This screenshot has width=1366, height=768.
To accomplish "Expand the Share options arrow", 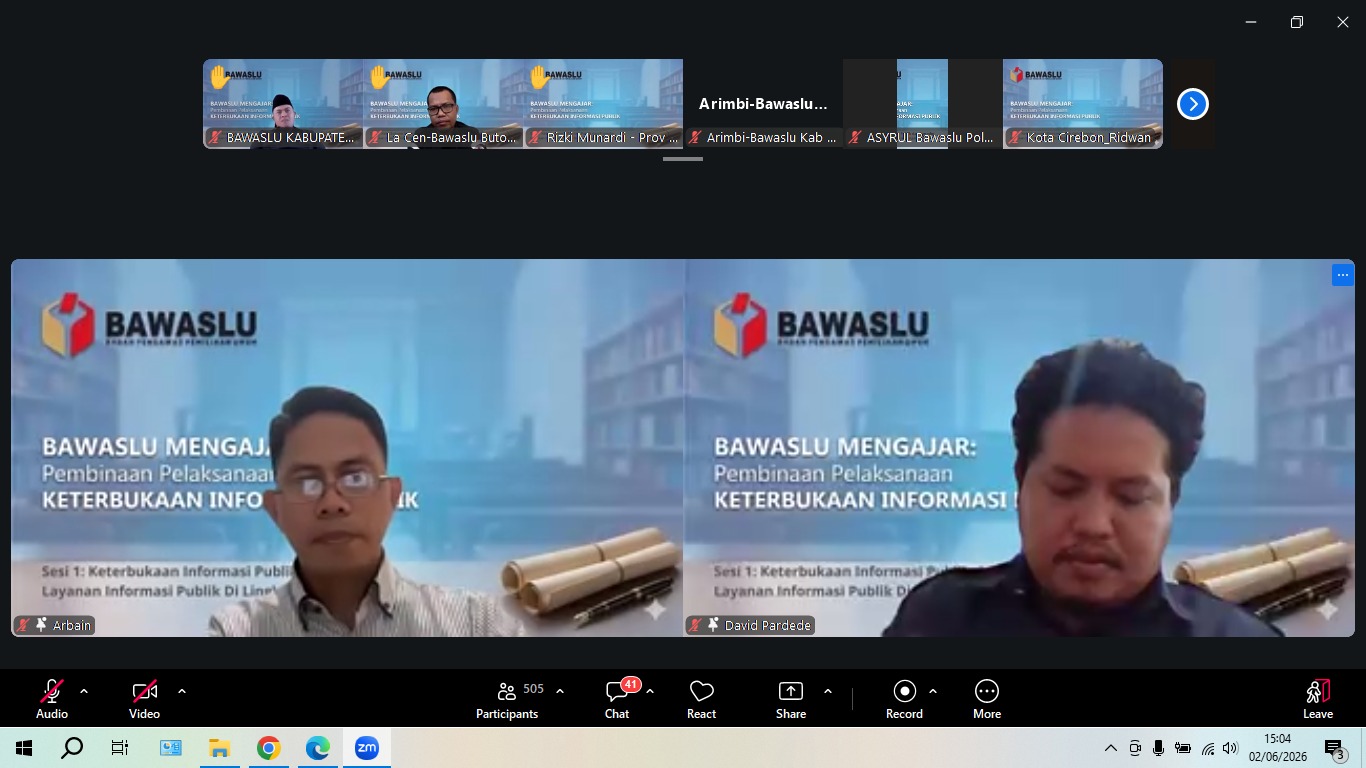I will tap(828, 691).
